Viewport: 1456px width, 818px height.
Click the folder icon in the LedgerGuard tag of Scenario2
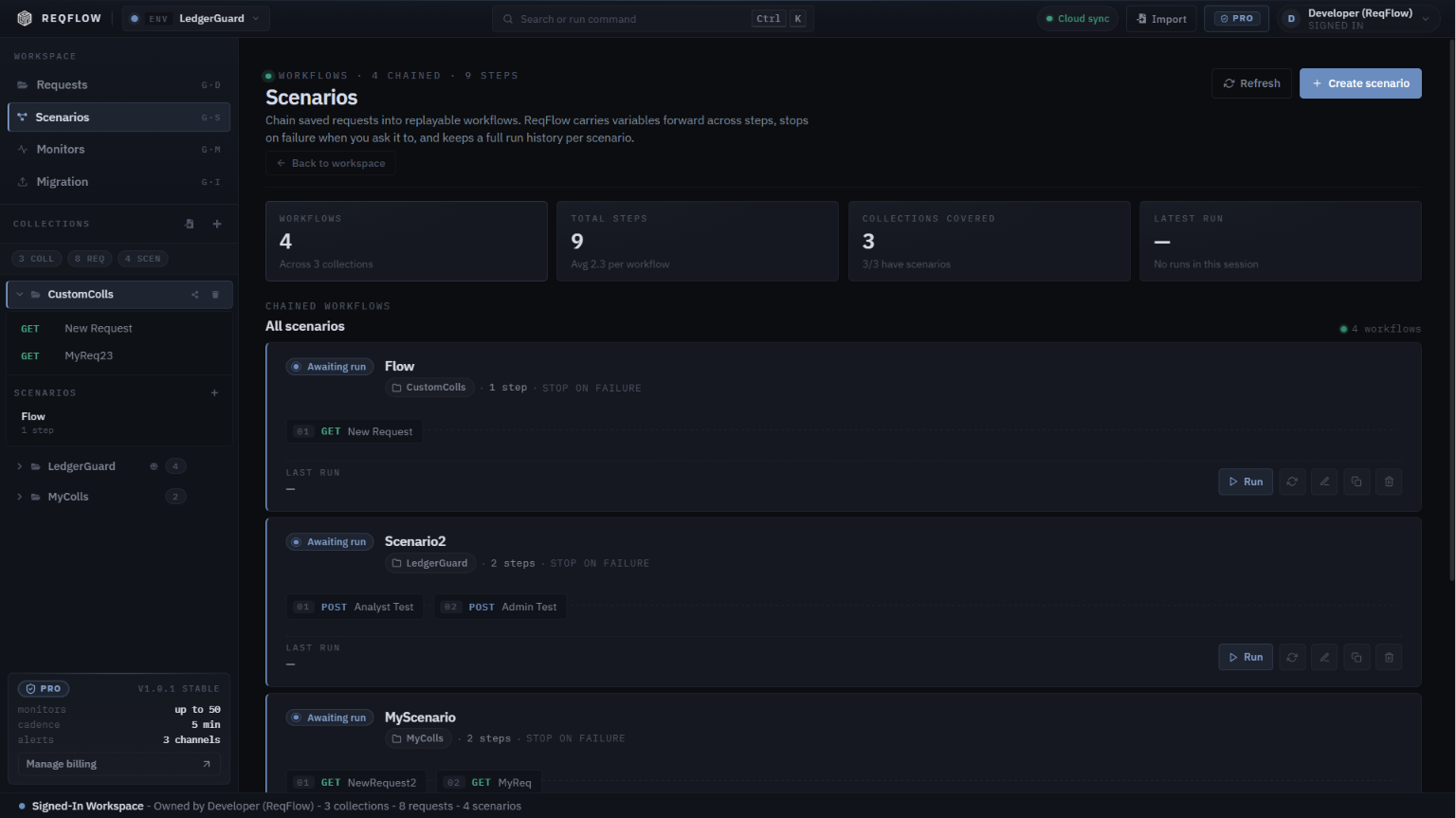tap(397, 563)
